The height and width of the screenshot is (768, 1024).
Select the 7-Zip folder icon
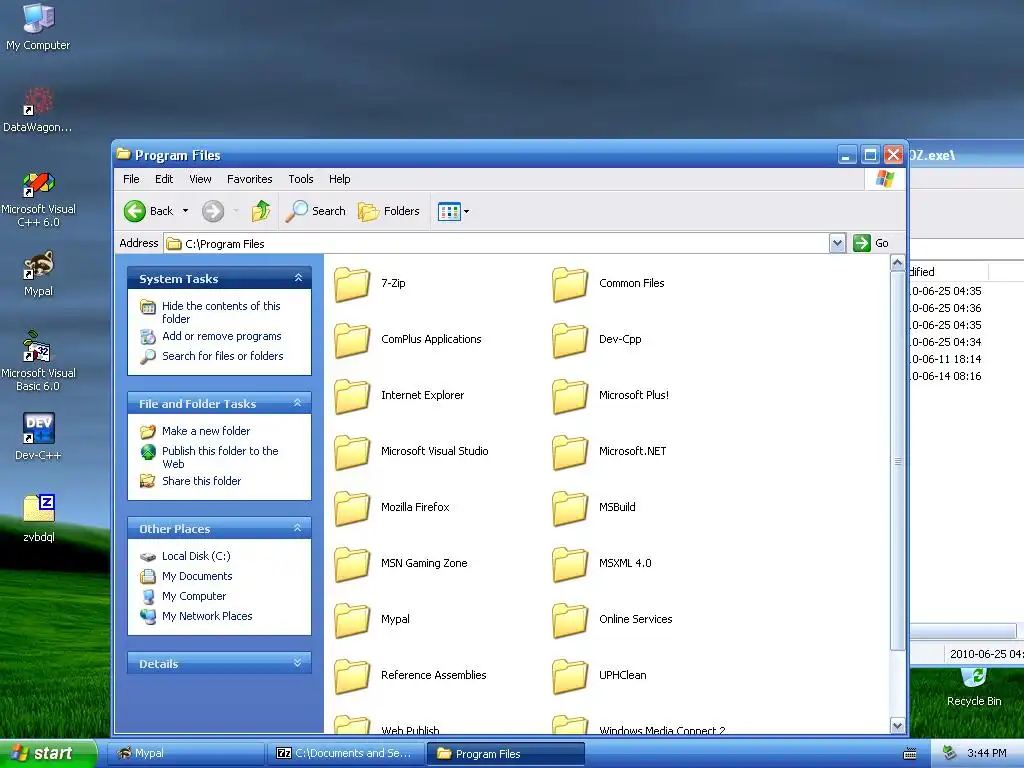352,284
